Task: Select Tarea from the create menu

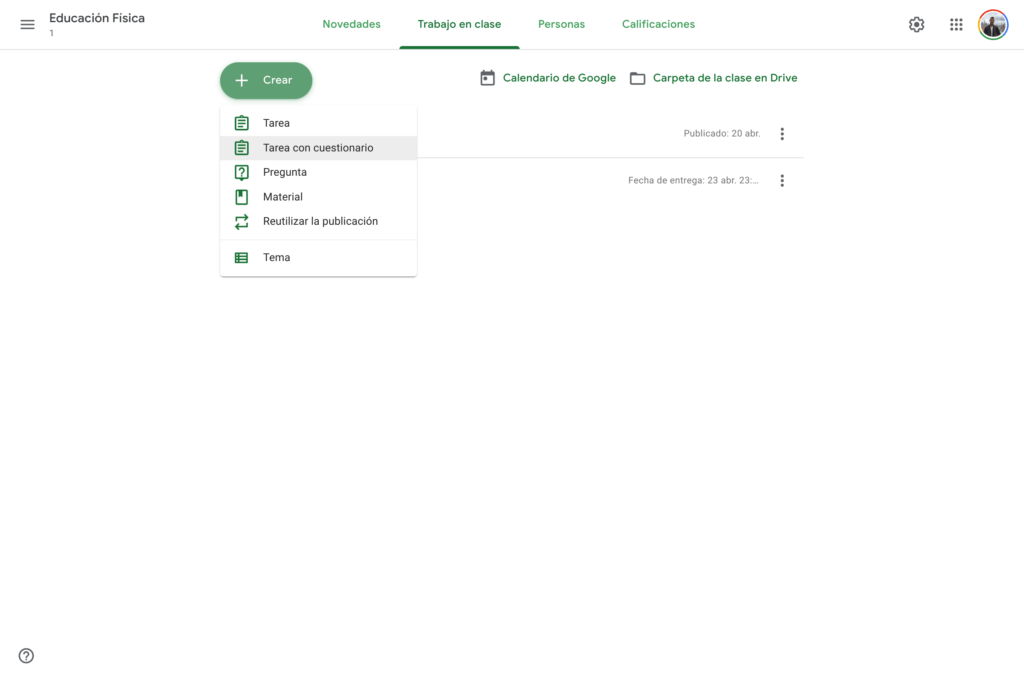Action: pyautogui.click(x=276, y=123)
